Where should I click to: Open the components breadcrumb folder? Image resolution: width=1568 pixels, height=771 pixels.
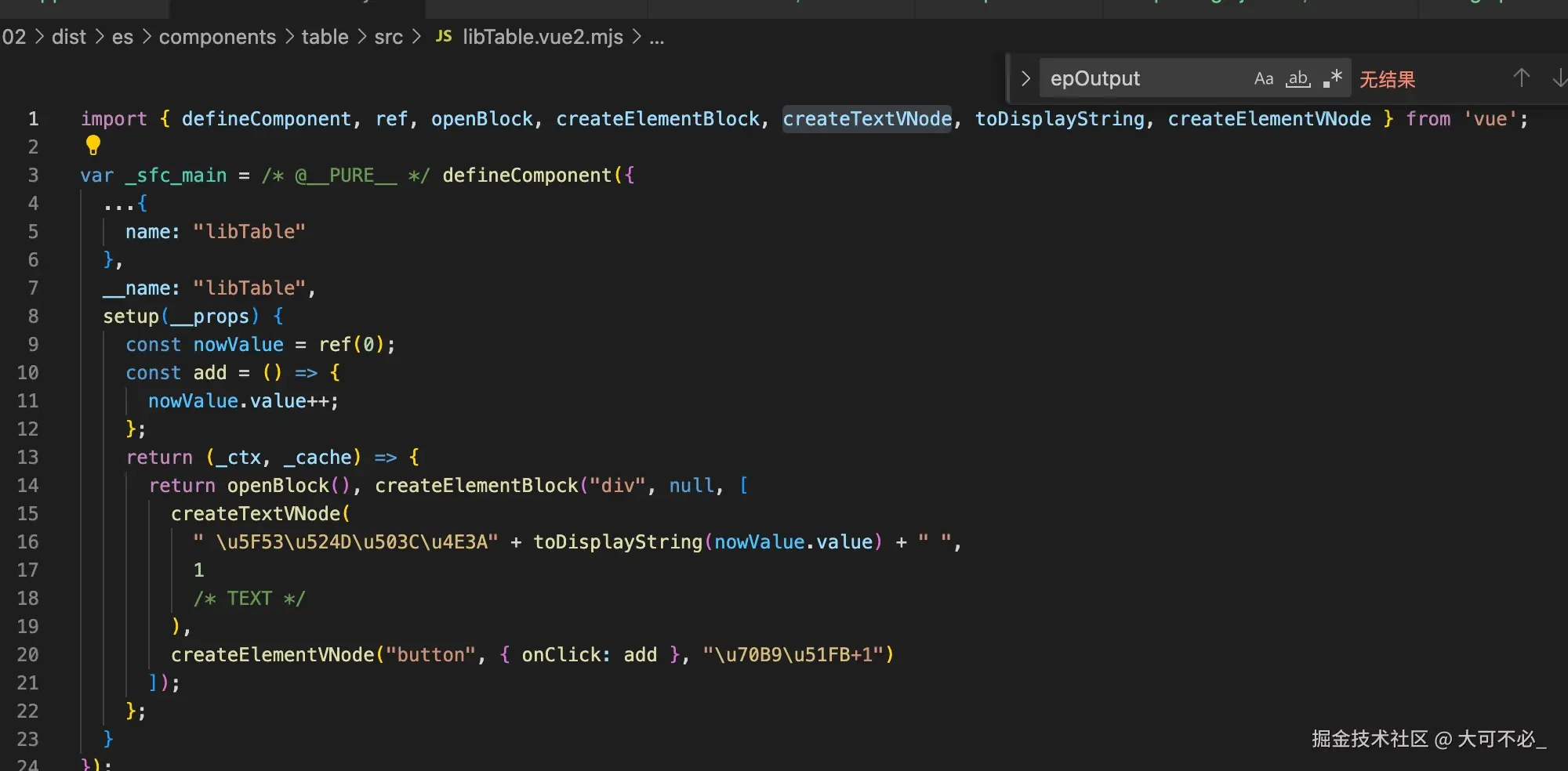click(217, 37)
